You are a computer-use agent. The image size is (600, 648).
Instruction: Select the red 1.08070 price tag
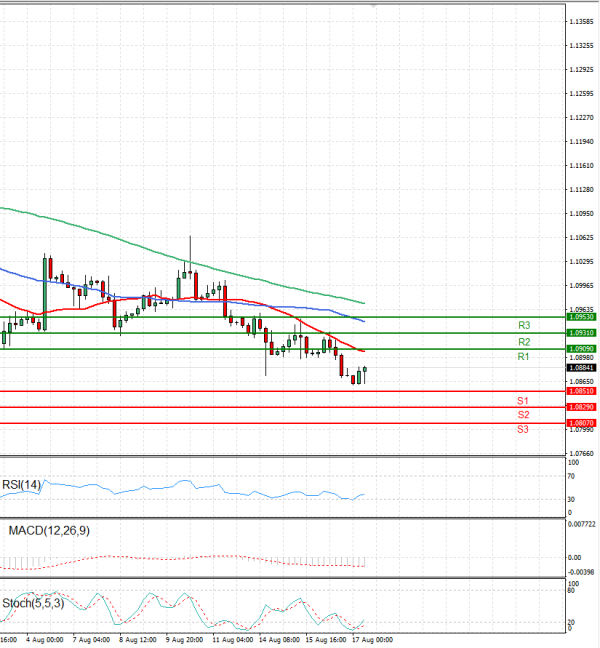point(581,423)
